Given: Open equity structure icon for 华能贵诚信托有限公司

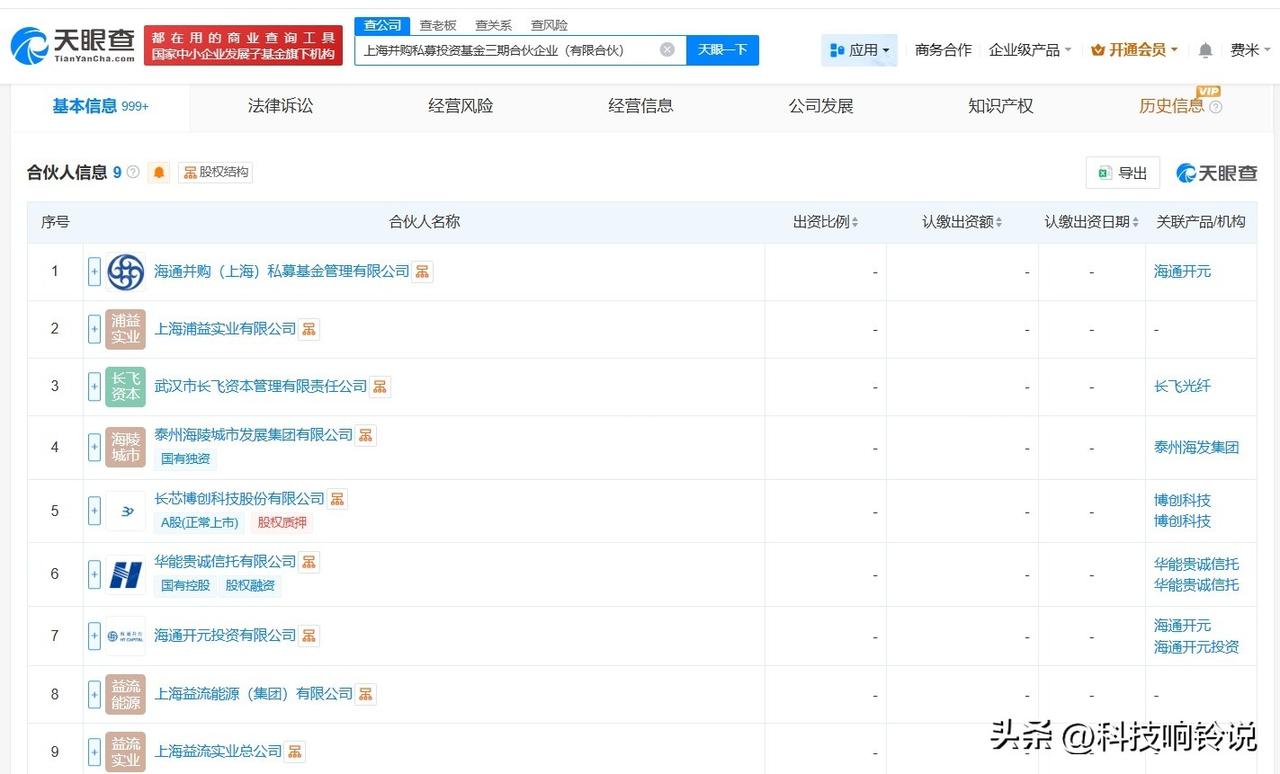Looking at the screenshot, I should [309, 562].
